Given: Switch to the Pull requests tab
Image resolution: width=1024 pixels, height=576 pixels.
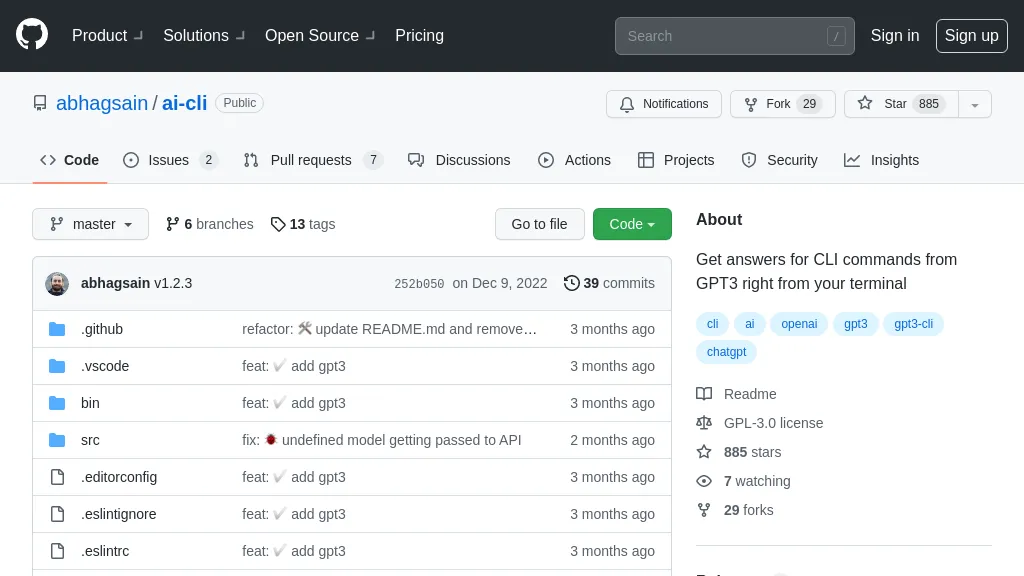Looking at the screenshot, I should pos(312,160).
